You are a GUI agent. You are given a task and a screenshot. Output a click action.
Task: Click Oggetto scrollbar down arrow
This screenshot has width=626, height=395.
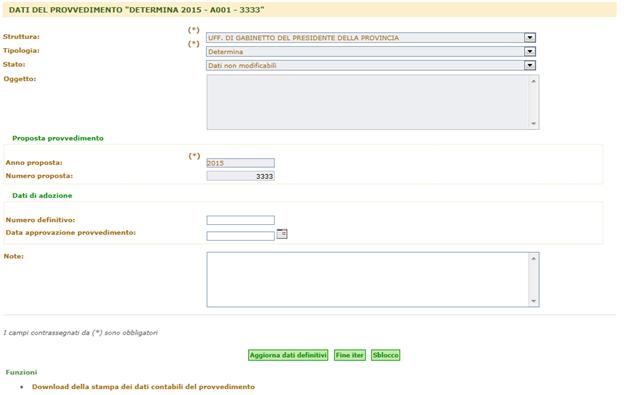tap(533, 123)
